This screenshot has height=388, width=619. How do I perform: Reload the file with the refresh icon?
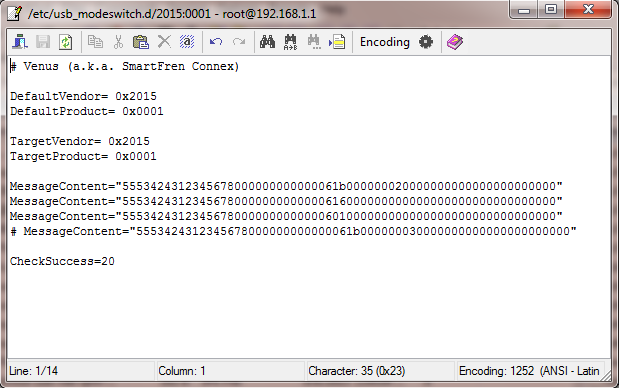pos(66,41)
